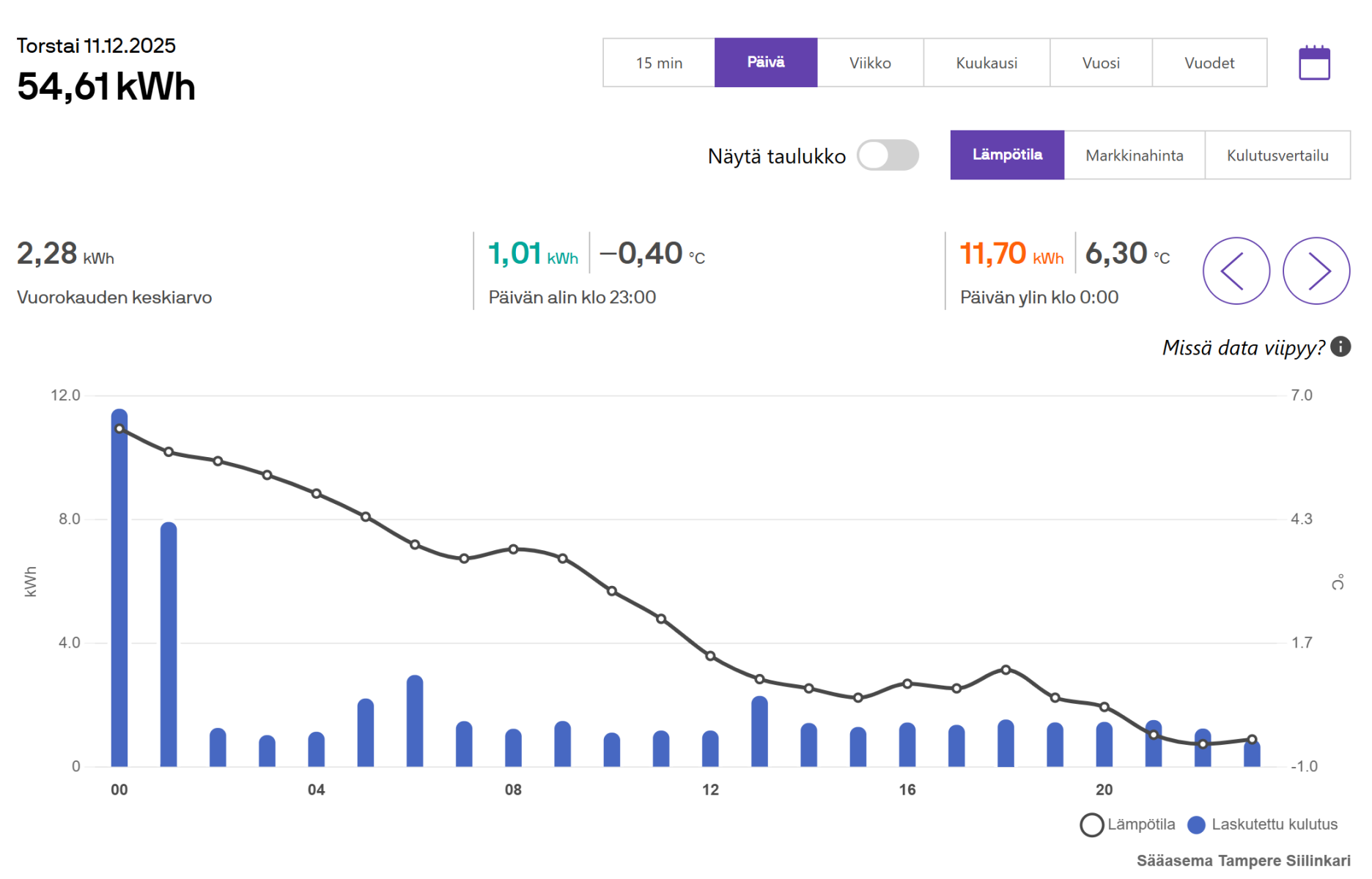Switch to Kuukausi view
Image resolution: width=1372 pixels, height=879 pixels.
pyautogui.click(x=986, y=63)
